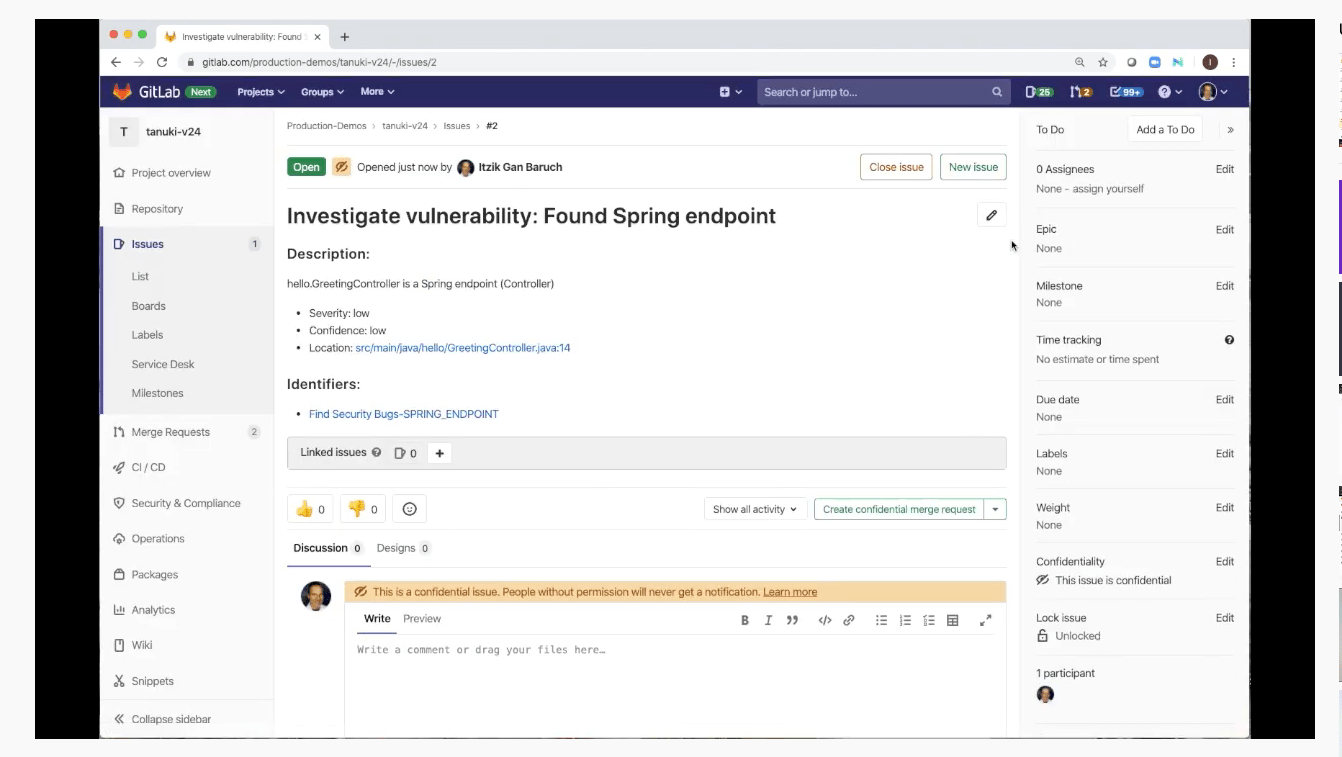This screenshot has height=757, width=1342.
Task: Click the thumbs down reaction button
Action: pyautogui.click(x=363, y=509)
